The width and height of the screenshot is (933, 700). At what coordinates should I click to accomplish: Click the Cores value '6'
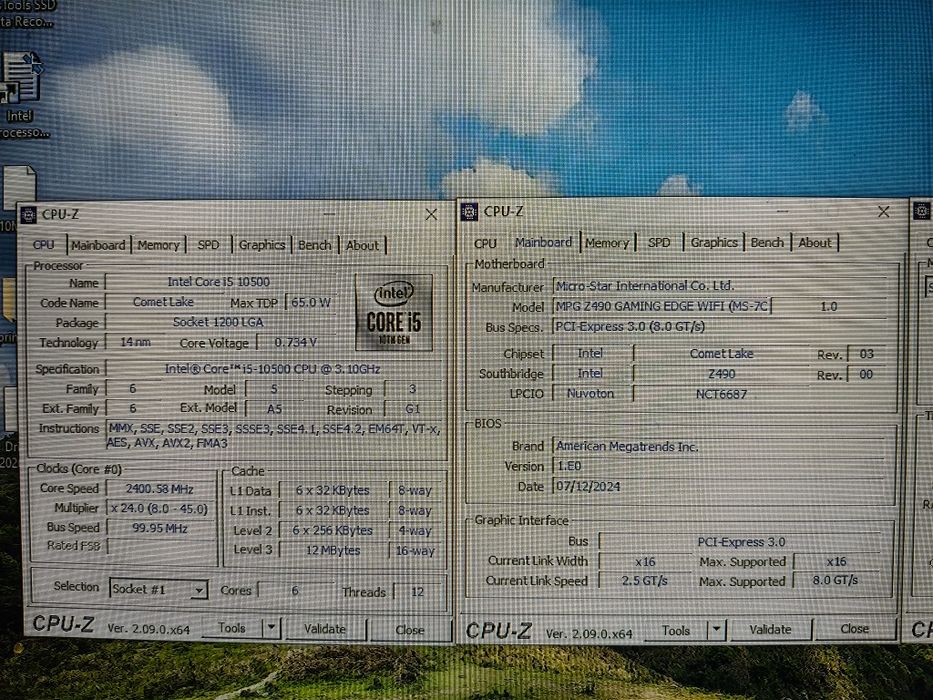(x=295, y=591)
